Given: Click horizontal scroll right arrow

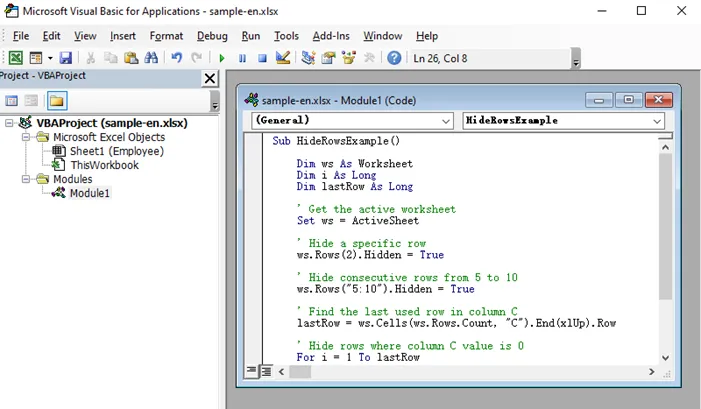Looking at the screenshot, I should 651,371.
